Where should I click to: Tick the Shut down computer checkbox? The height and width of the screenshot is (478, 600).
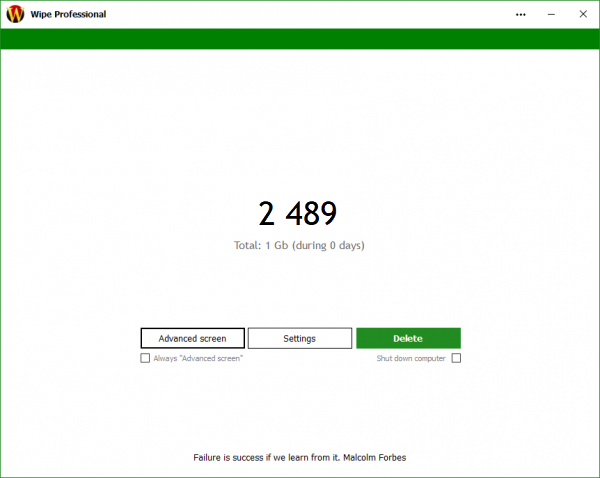coord(456,358)
